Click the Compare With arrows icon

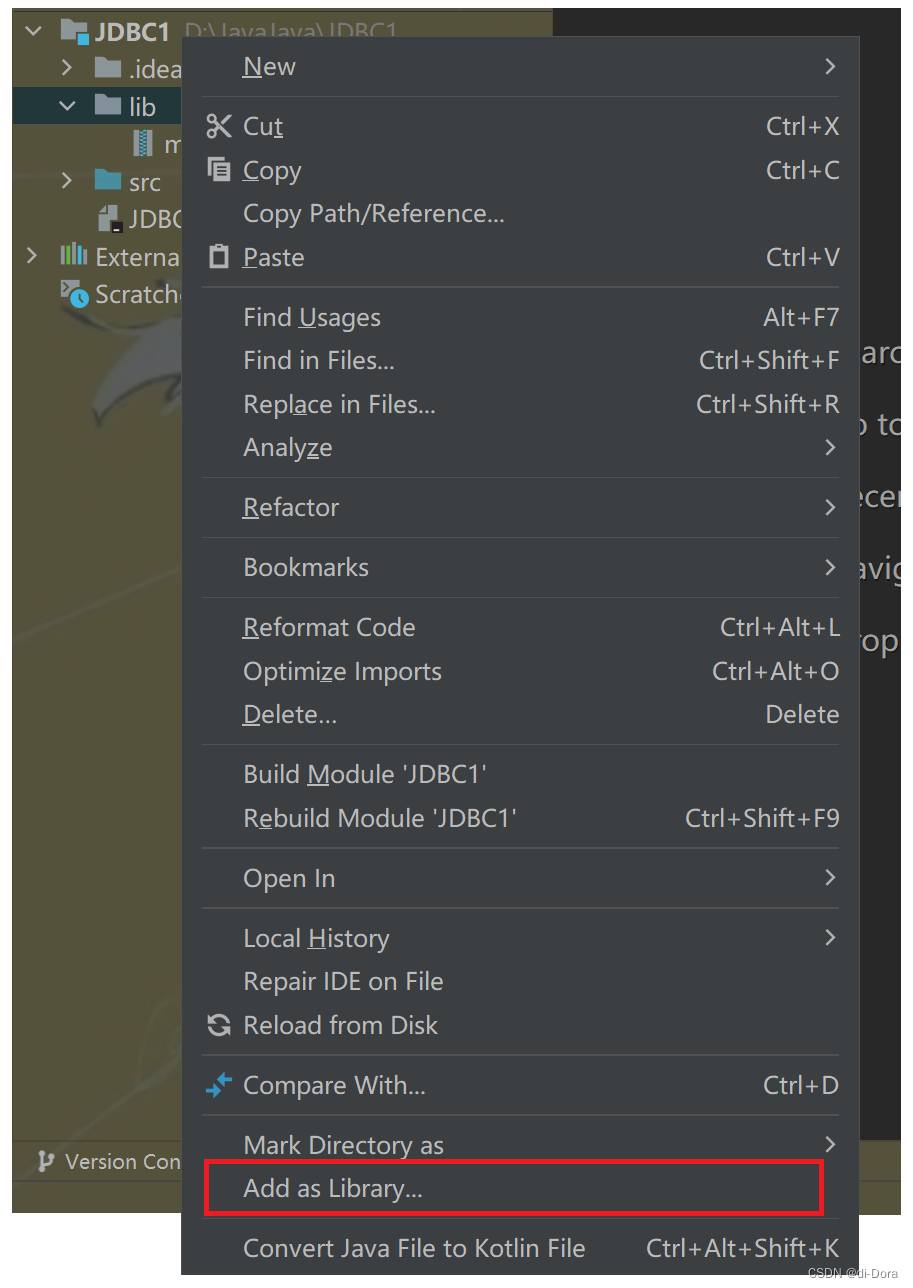tap(219, 1085)
